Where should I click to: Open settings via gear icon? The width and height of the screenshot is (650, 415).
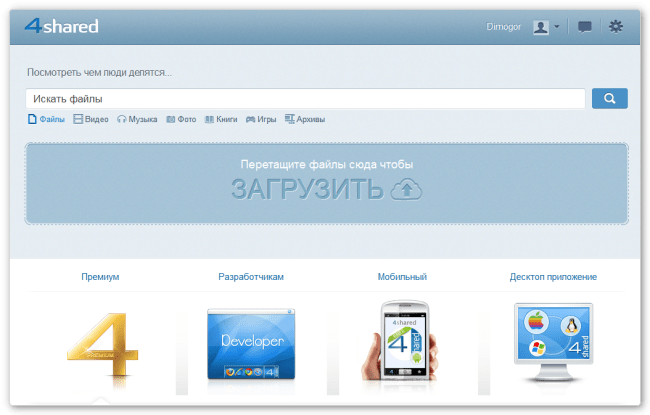(x=616, y=27)
